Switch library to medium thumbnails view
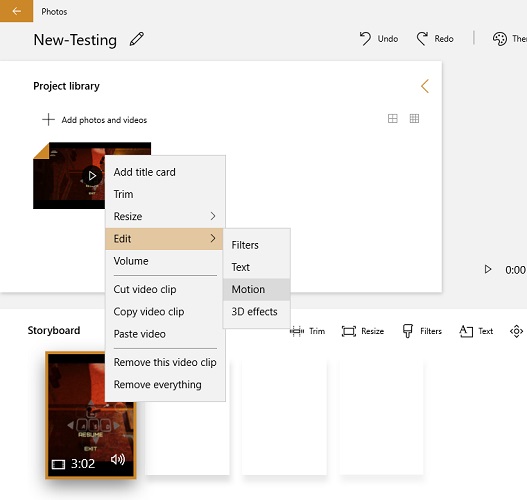The image size is (527, 500). point(393,118)
